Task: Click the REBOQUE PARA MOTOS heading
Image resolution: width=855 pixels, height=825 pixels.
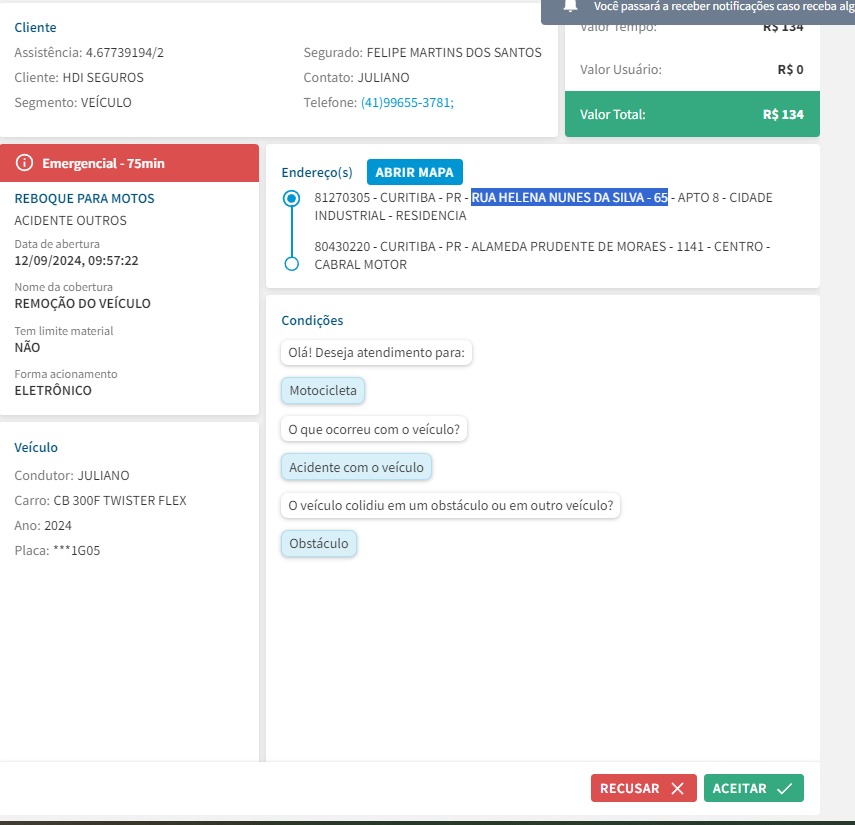Action: [x=85, y=198]
